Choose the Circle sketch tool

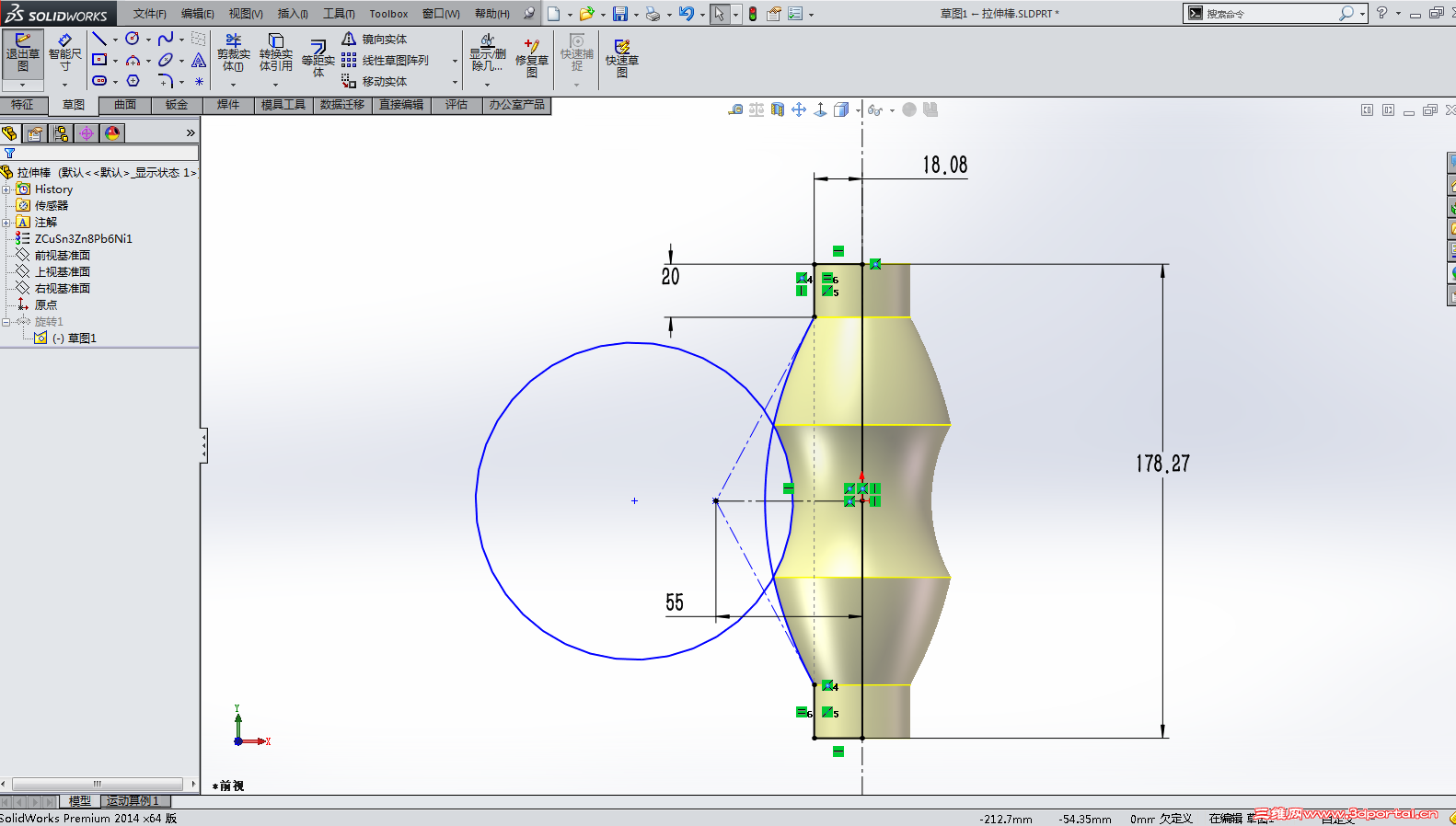tap(133, 39)
